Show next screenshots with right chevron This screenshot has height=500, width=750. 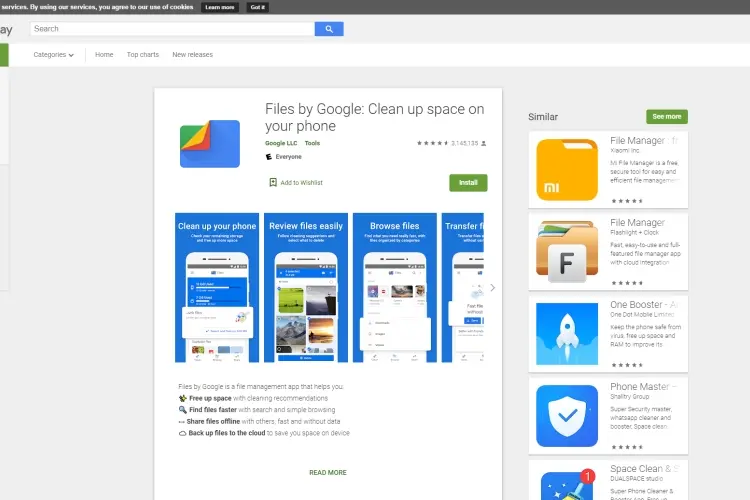tap(493, 288)
